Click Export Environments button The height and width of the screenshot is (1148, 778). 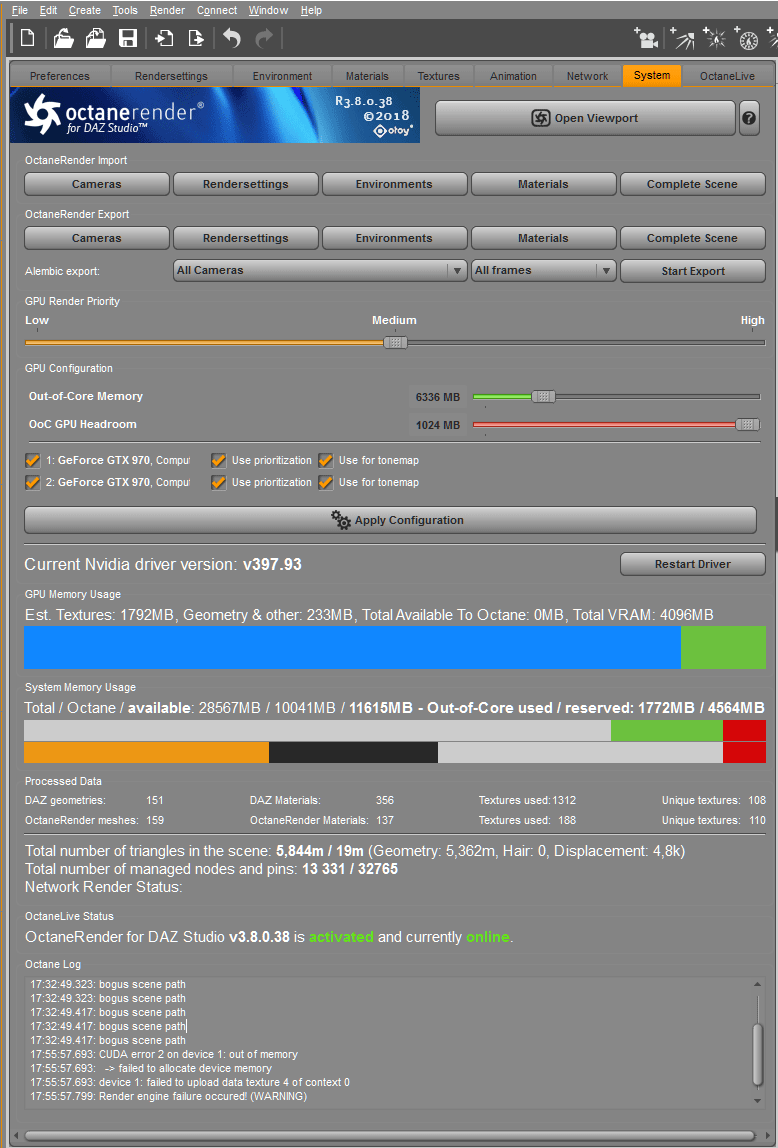pyautogui.click(x=394, y=238)
